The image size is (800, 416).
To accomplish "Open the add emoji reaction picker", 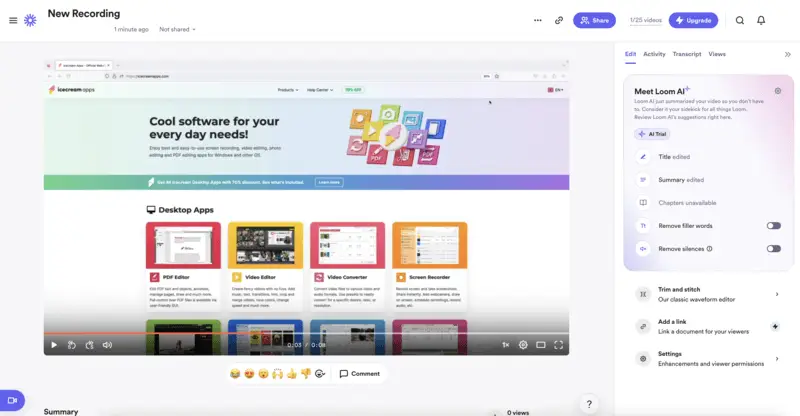I will tap(320, 374).
